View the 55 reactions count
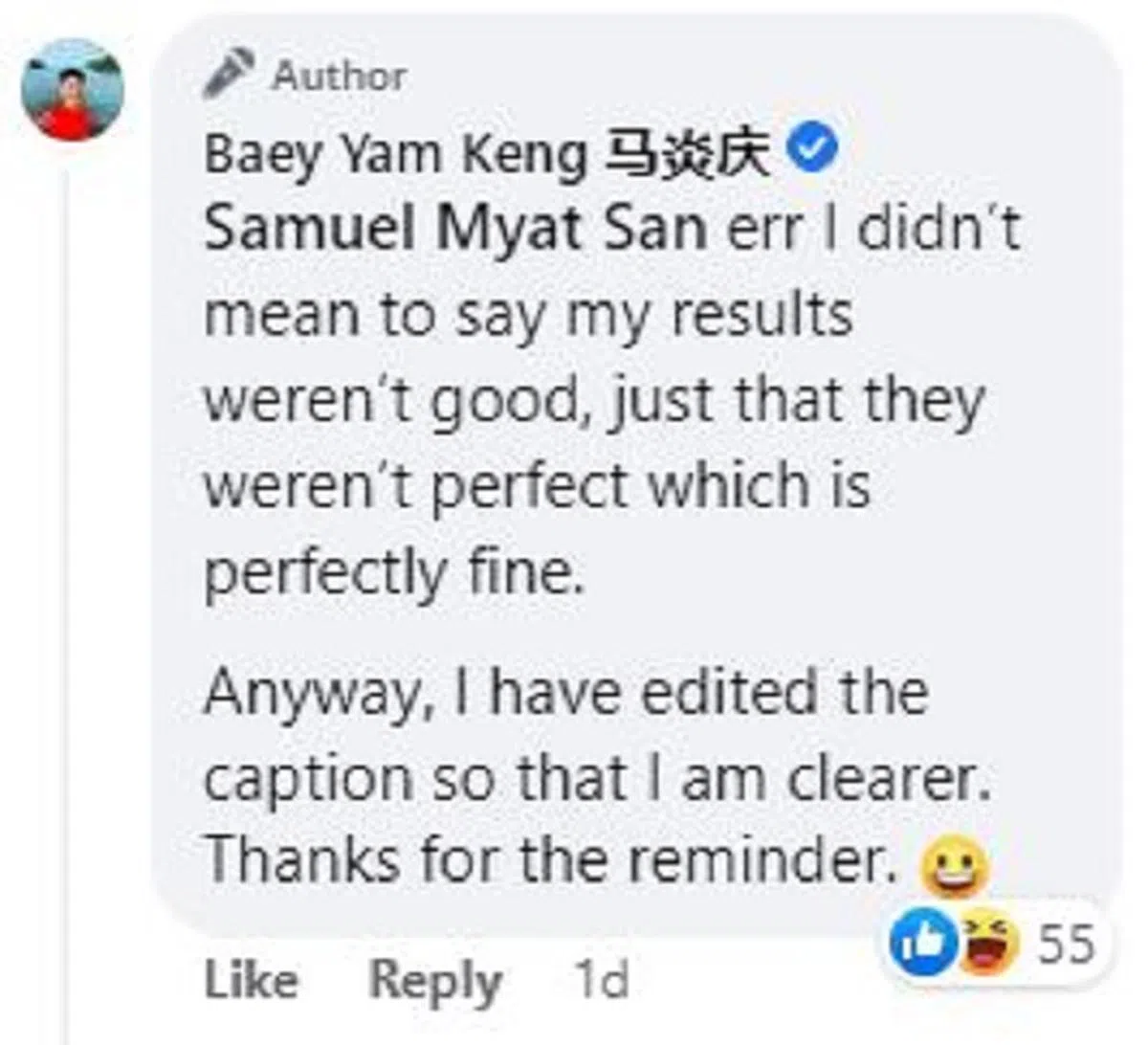 [1066, 944]
